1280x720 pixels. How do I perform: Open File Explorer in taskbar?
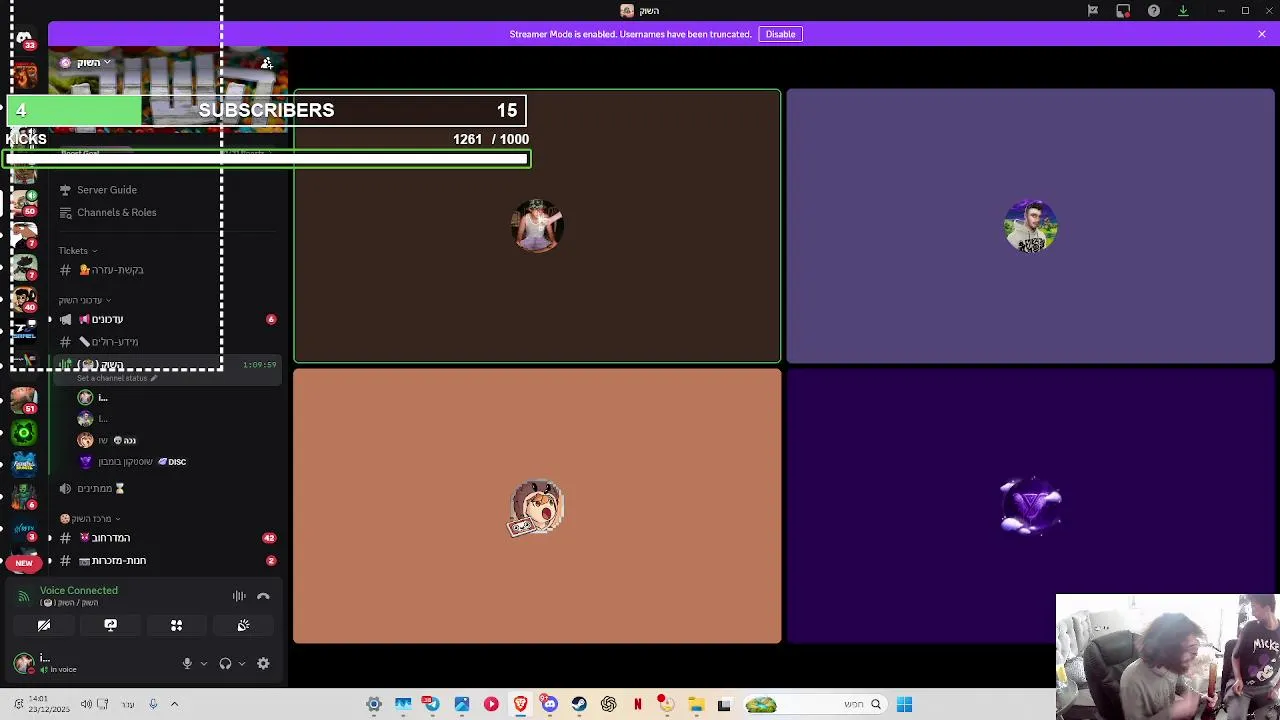click(x=696, y=704)
